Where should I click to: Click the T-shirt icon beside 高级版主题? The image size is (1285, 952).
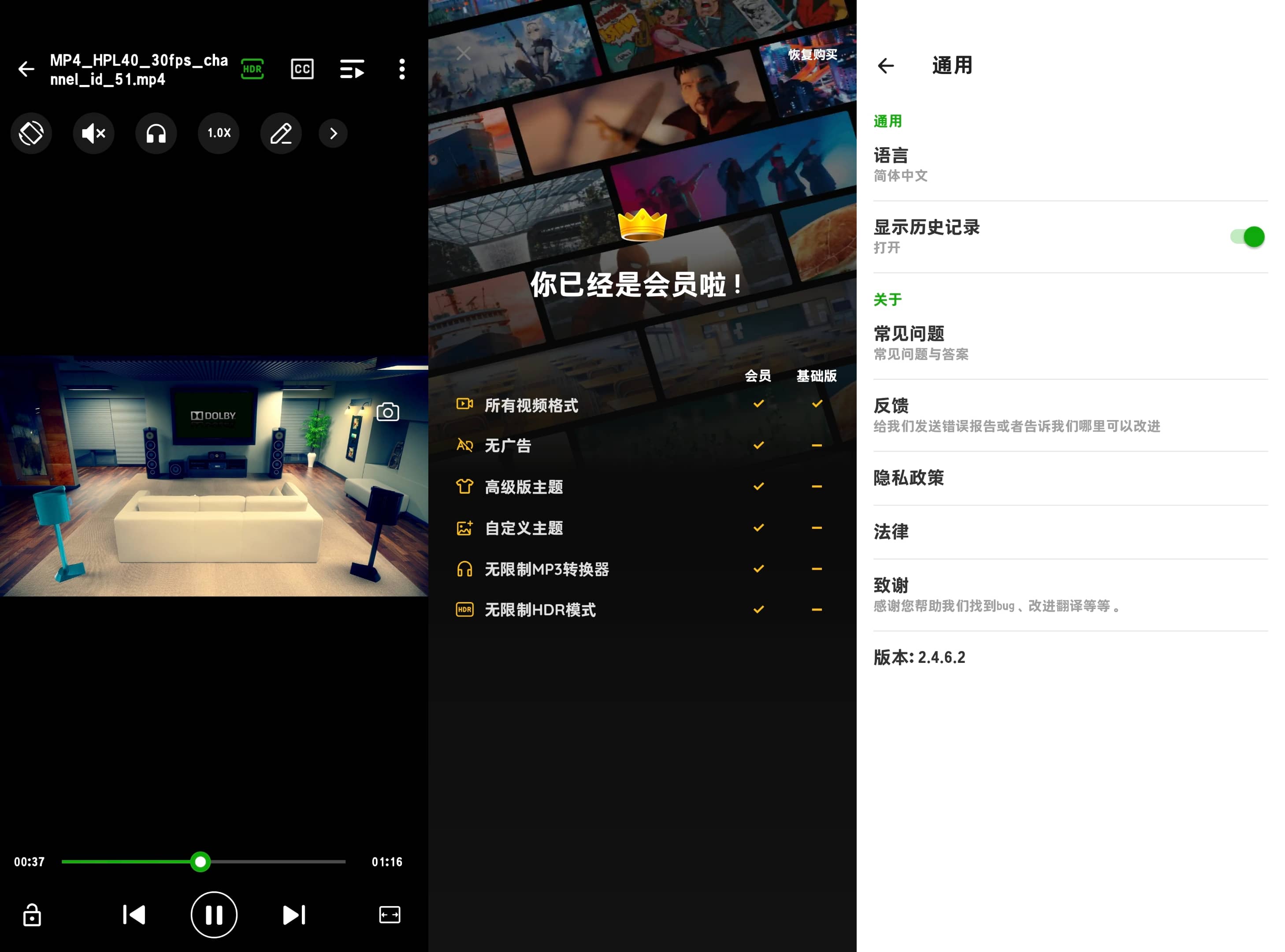[x=464, y=487]
